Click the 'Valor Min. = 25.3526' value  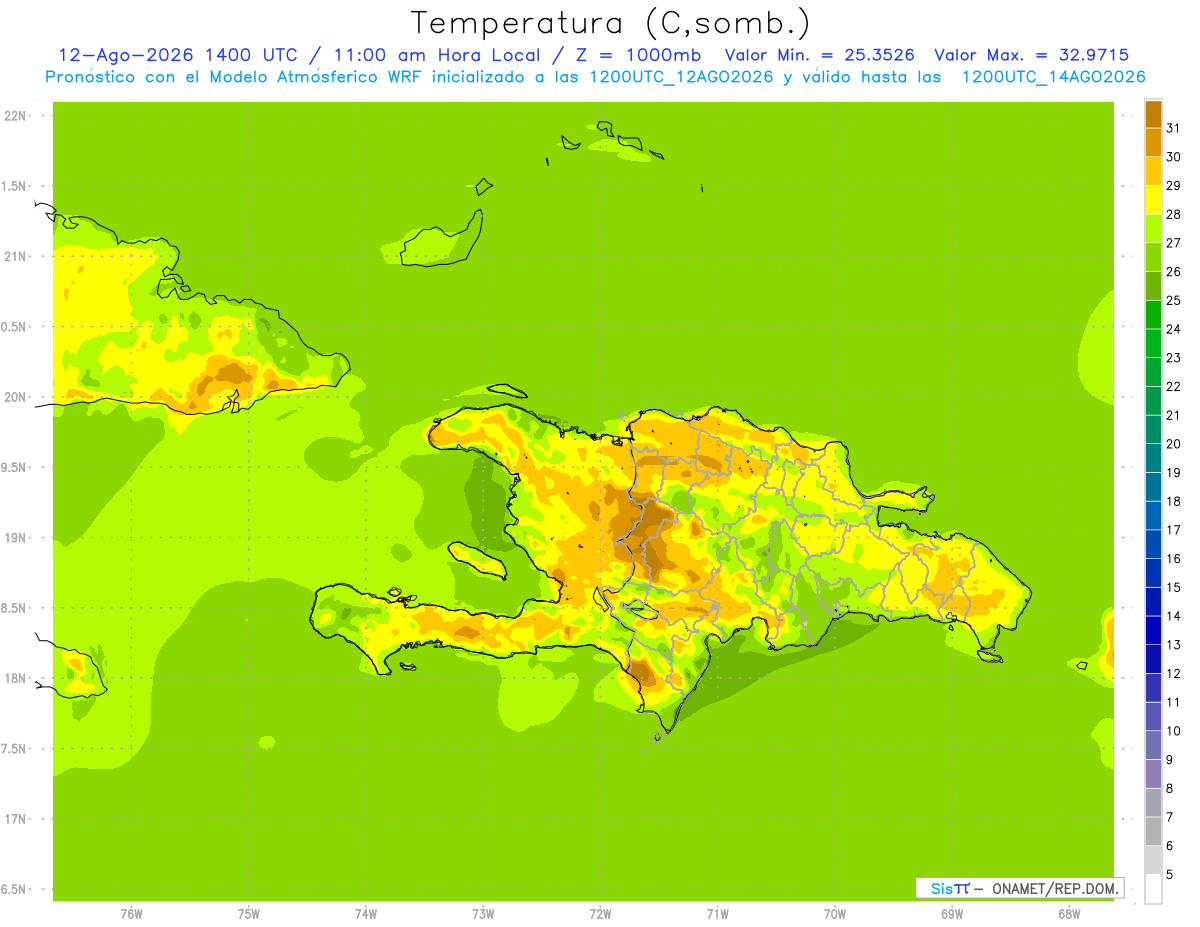pyautogui.click(x=819, y=56)
